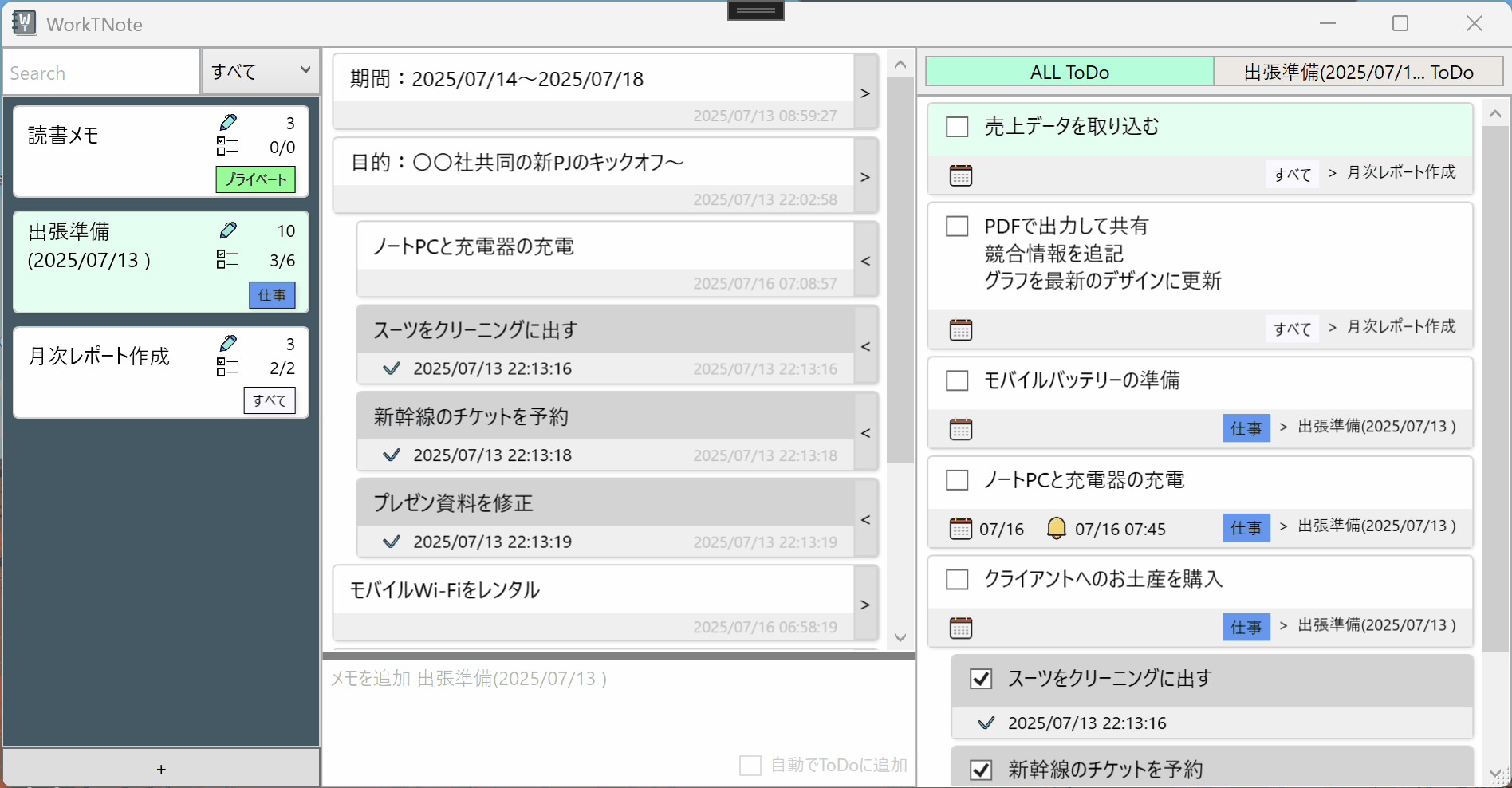The image size is (1512, 788).
Task: Expand arrow on 目的：○○社共同の新PJ memo
Action: pyautogui.click(x=865, y=176)
